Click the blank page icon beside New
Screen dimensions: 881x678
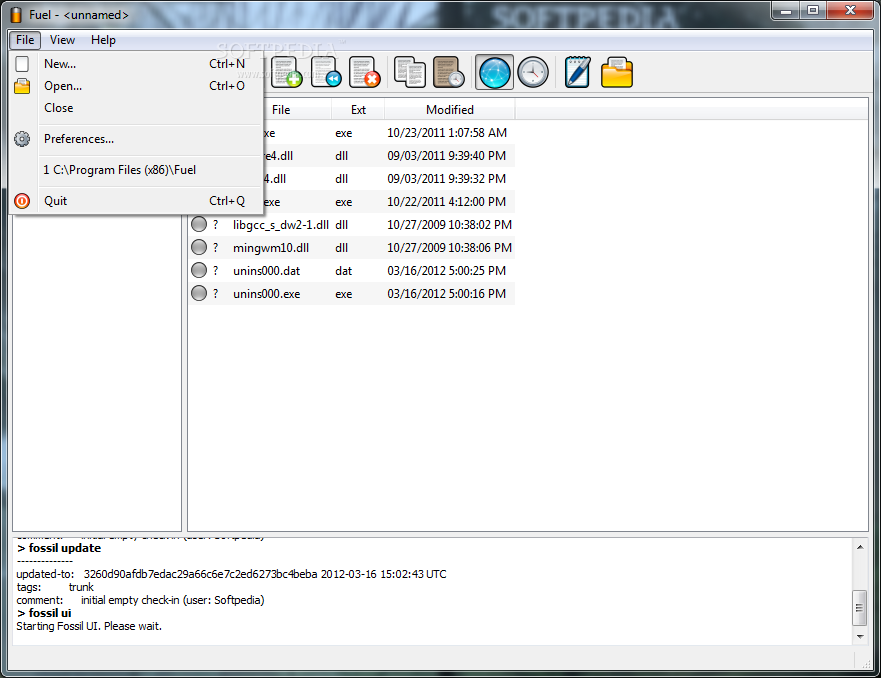[22, 64]
